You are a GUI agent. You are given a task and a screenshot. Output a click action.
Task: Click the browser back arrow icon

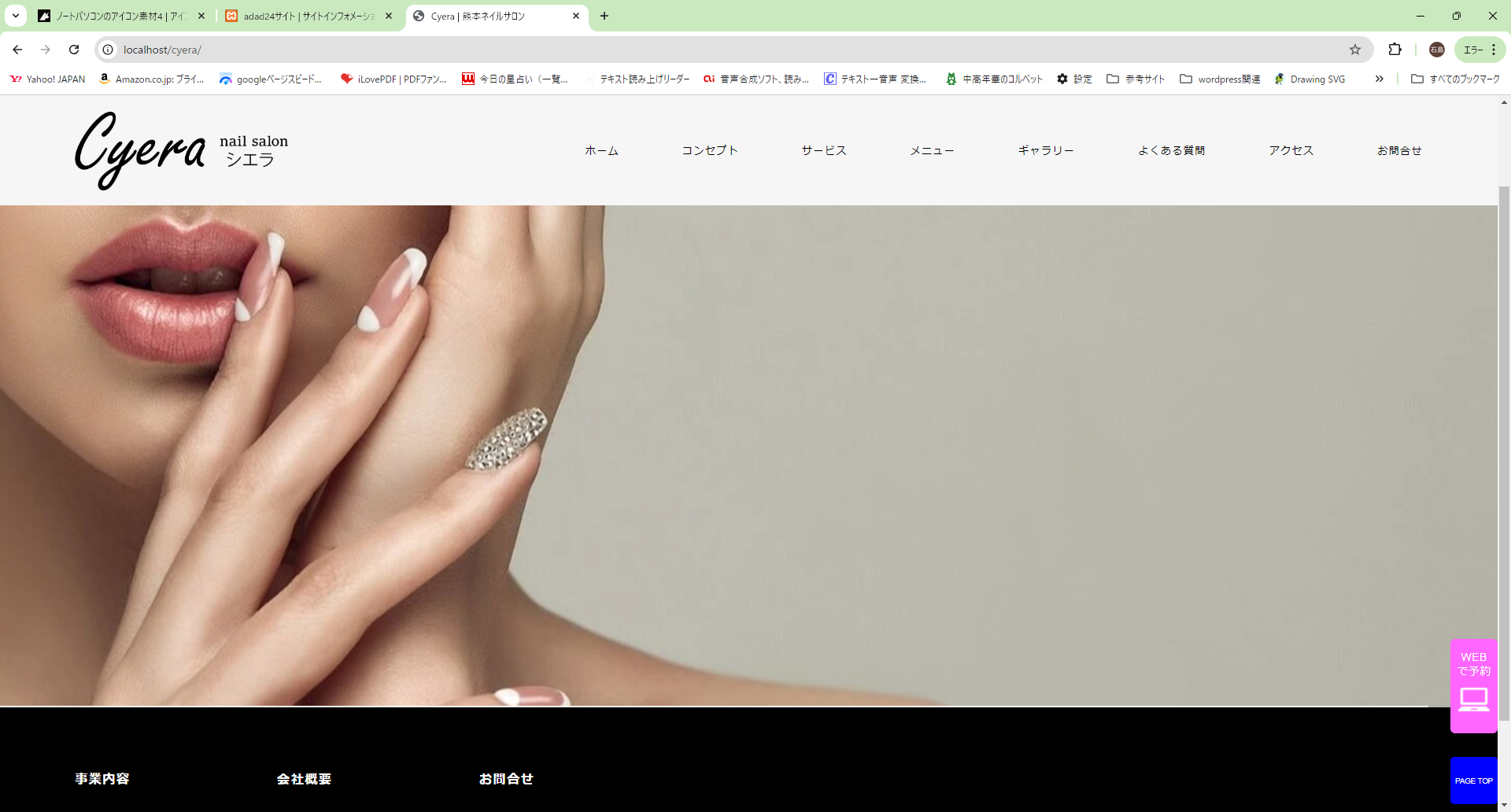pos(17,50)
